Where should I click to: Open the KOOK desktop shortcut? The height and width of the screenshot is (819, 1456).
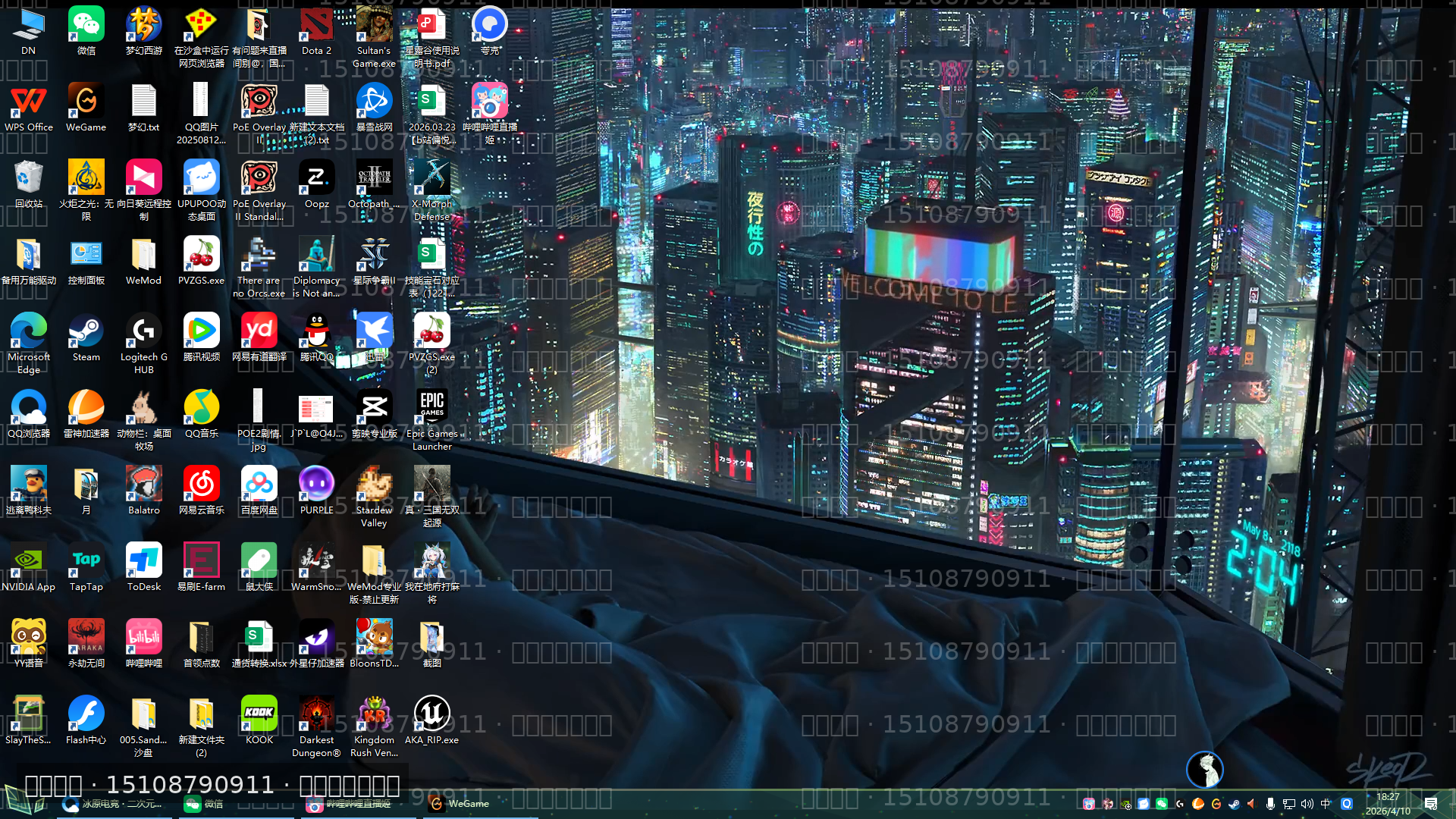[x=259, y=714]
